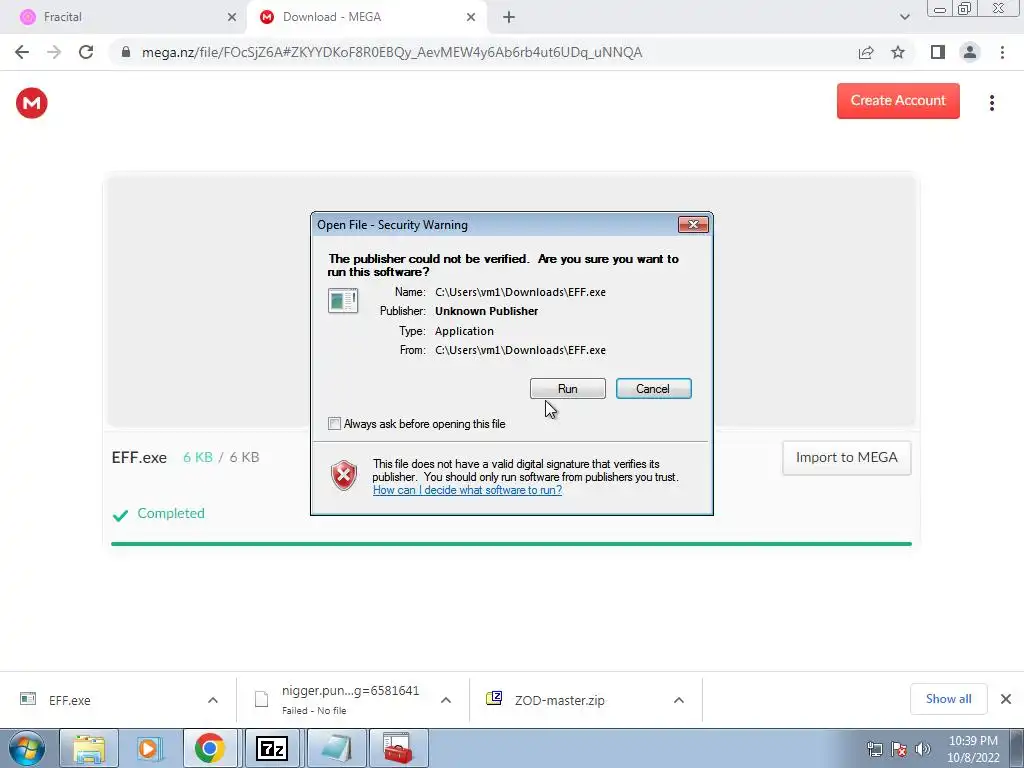
Task: Bookmark this page with star icon
Action: tap(898, 52)
